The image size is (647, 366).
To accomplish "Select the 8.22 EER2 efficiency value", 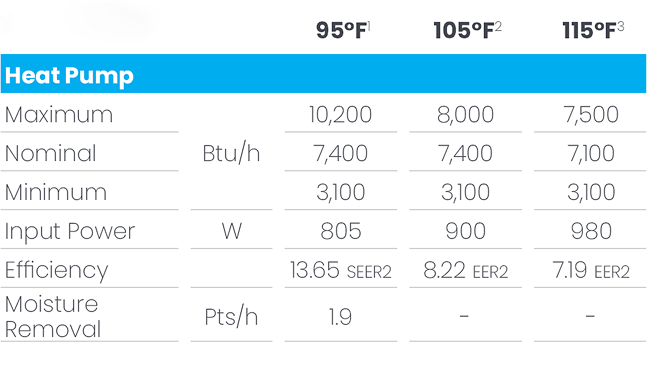I will pyautogui.click(x=465, y=270).
